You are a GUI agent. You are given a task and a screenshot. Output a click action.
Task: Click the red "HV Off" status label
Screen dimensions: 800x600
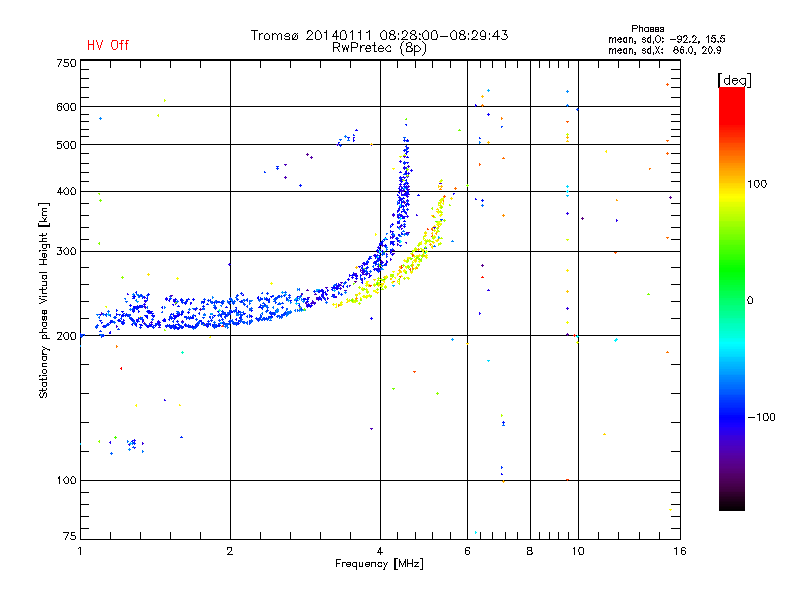coord(108,45)
